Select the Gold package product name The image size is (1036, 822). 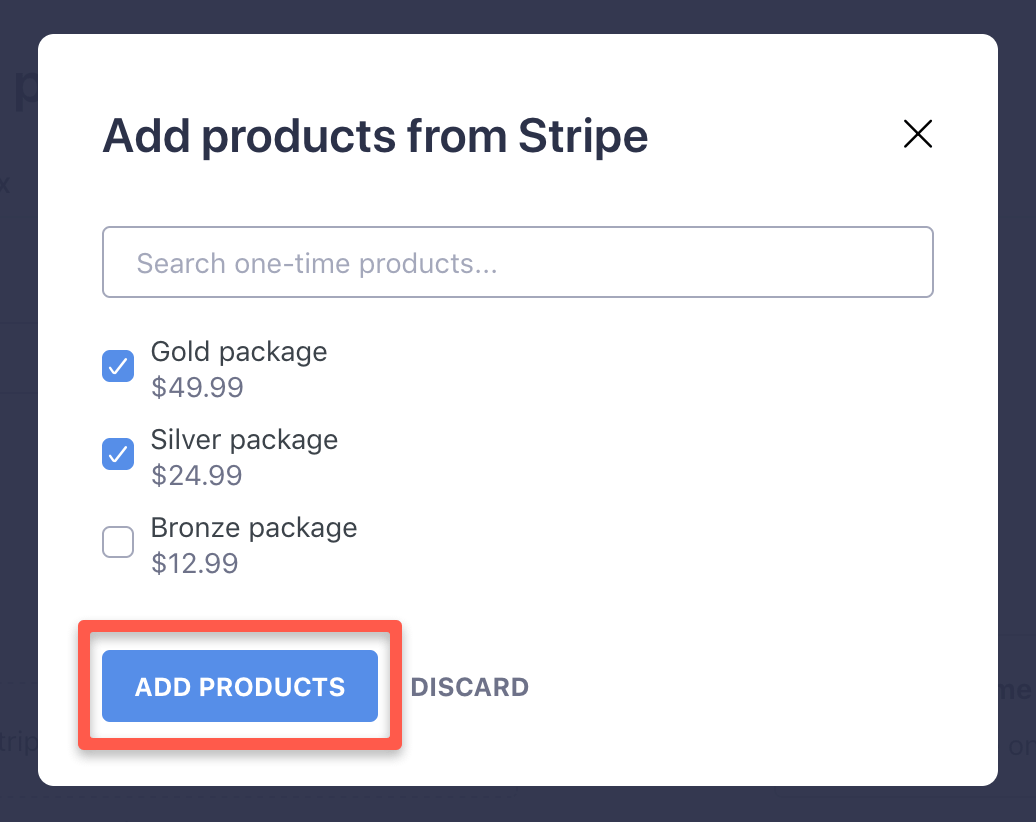(x=238, y=352)
